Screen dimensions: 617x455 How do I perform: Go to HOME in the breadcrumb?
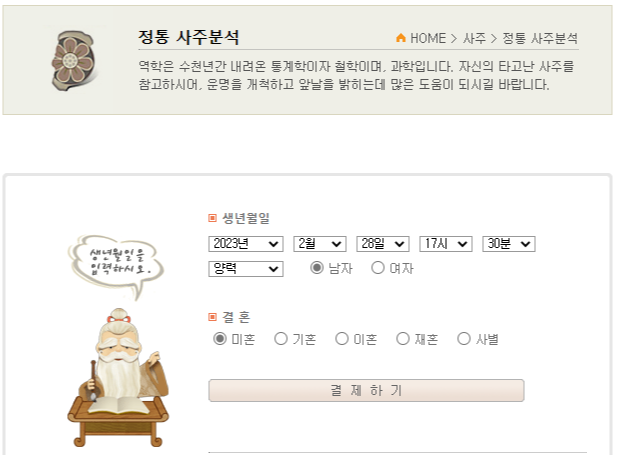[x=428, y=38]
